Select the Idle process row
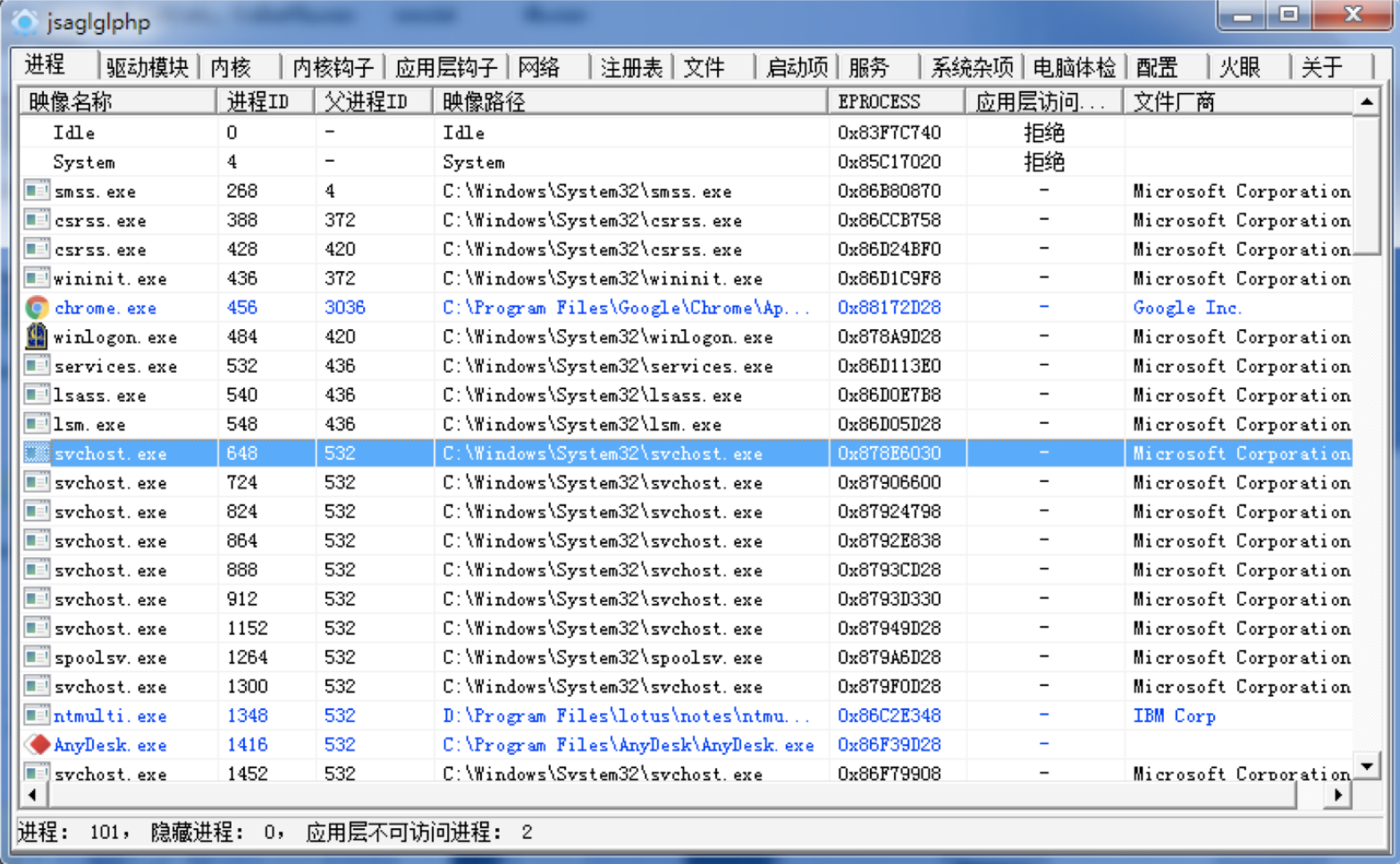The height and width of the screenshot is (864, 1400). [686, 132]
